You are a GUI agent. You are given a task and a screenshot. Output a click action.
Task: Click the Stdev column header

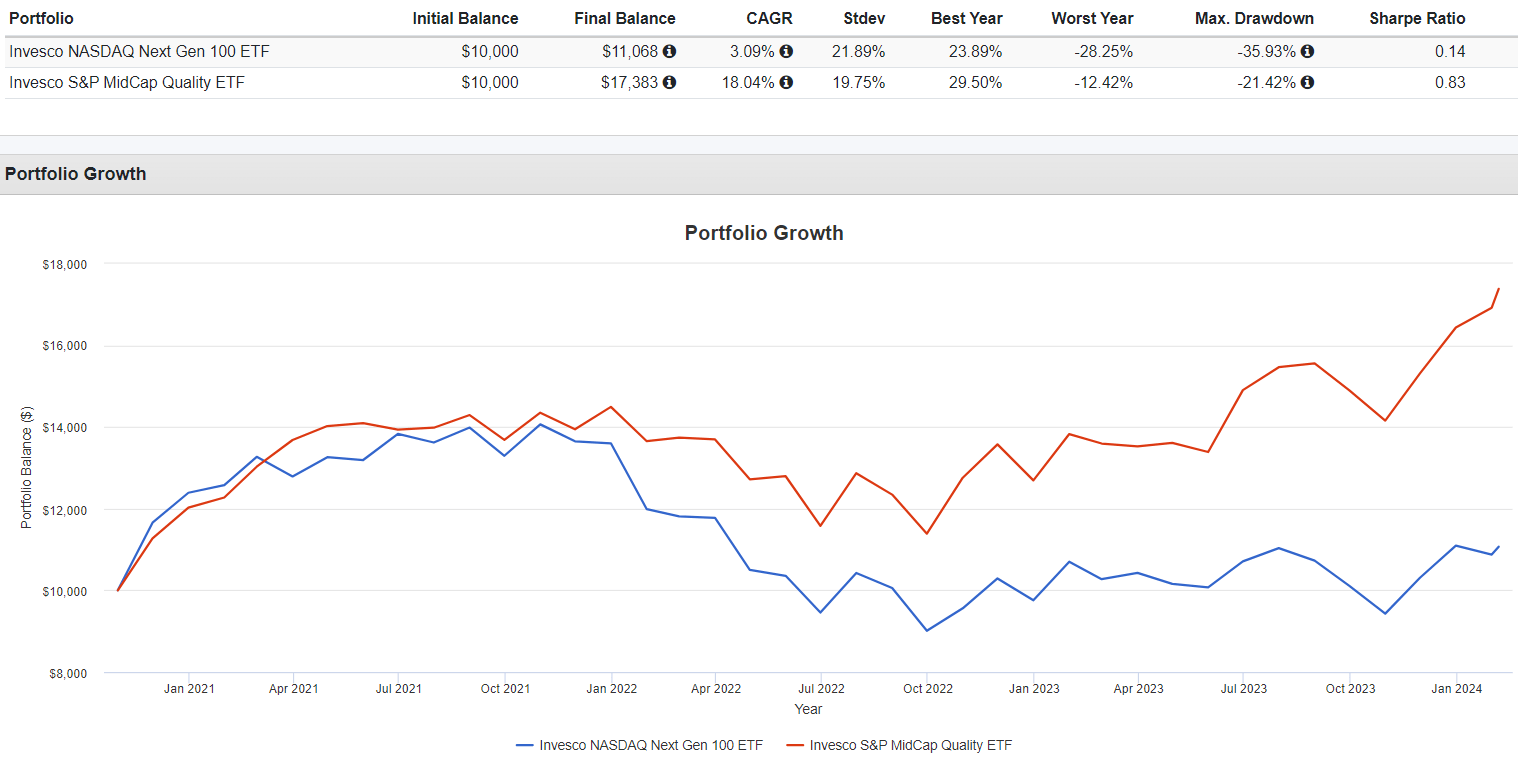point(863,18)
